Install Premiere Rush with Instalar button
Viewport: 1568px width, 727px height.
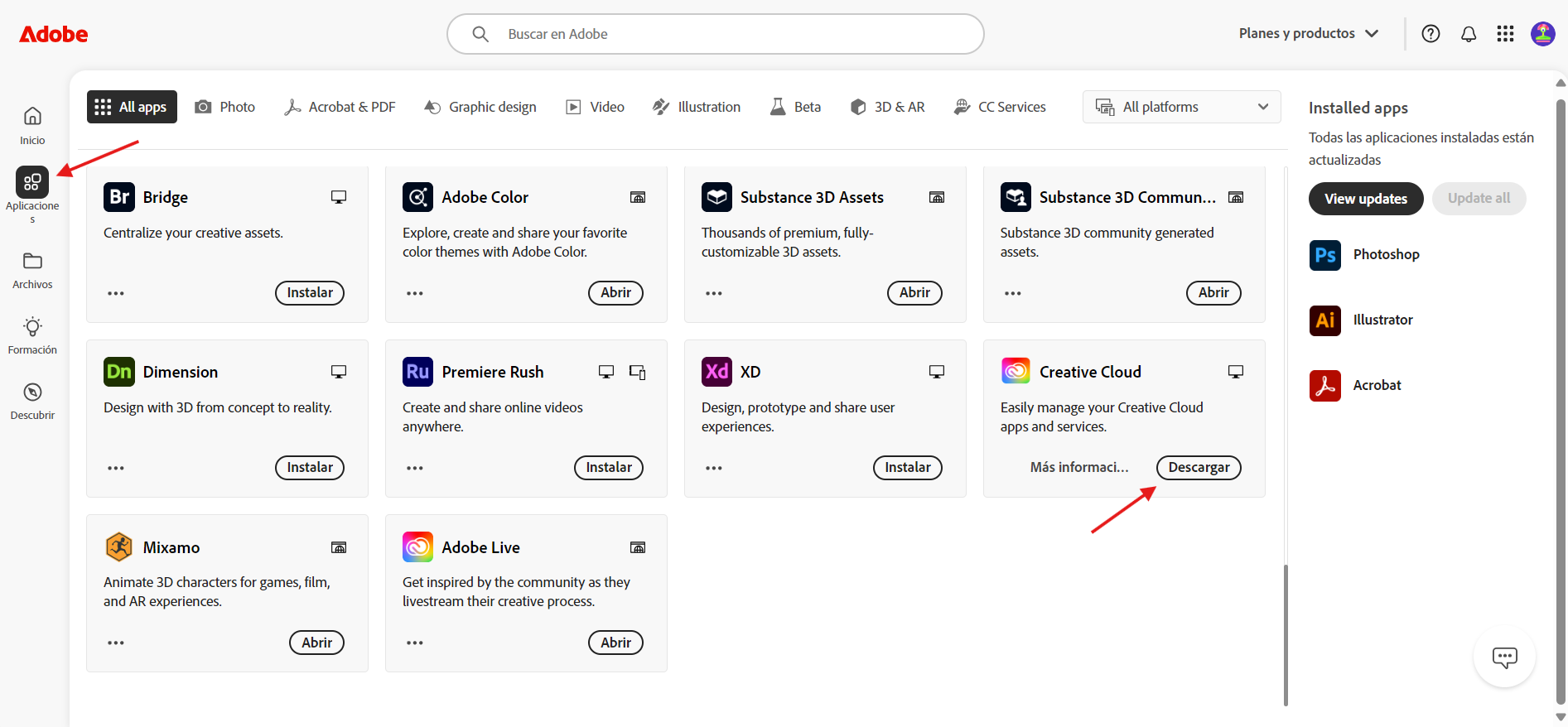click(608, 468)
